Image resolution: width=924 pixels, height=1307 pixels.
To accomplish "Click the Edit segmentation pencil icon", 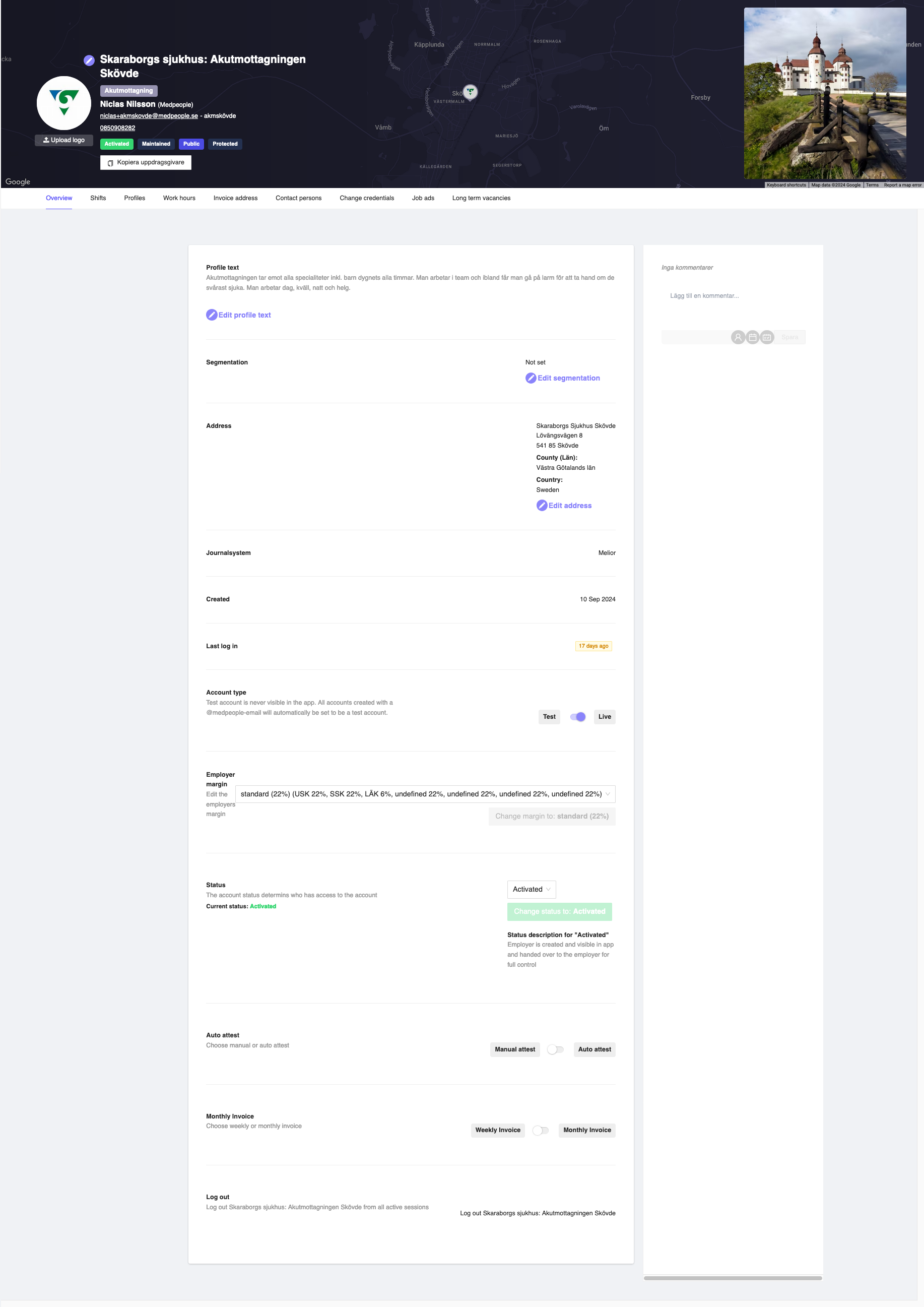I will (x=531, y=378).
